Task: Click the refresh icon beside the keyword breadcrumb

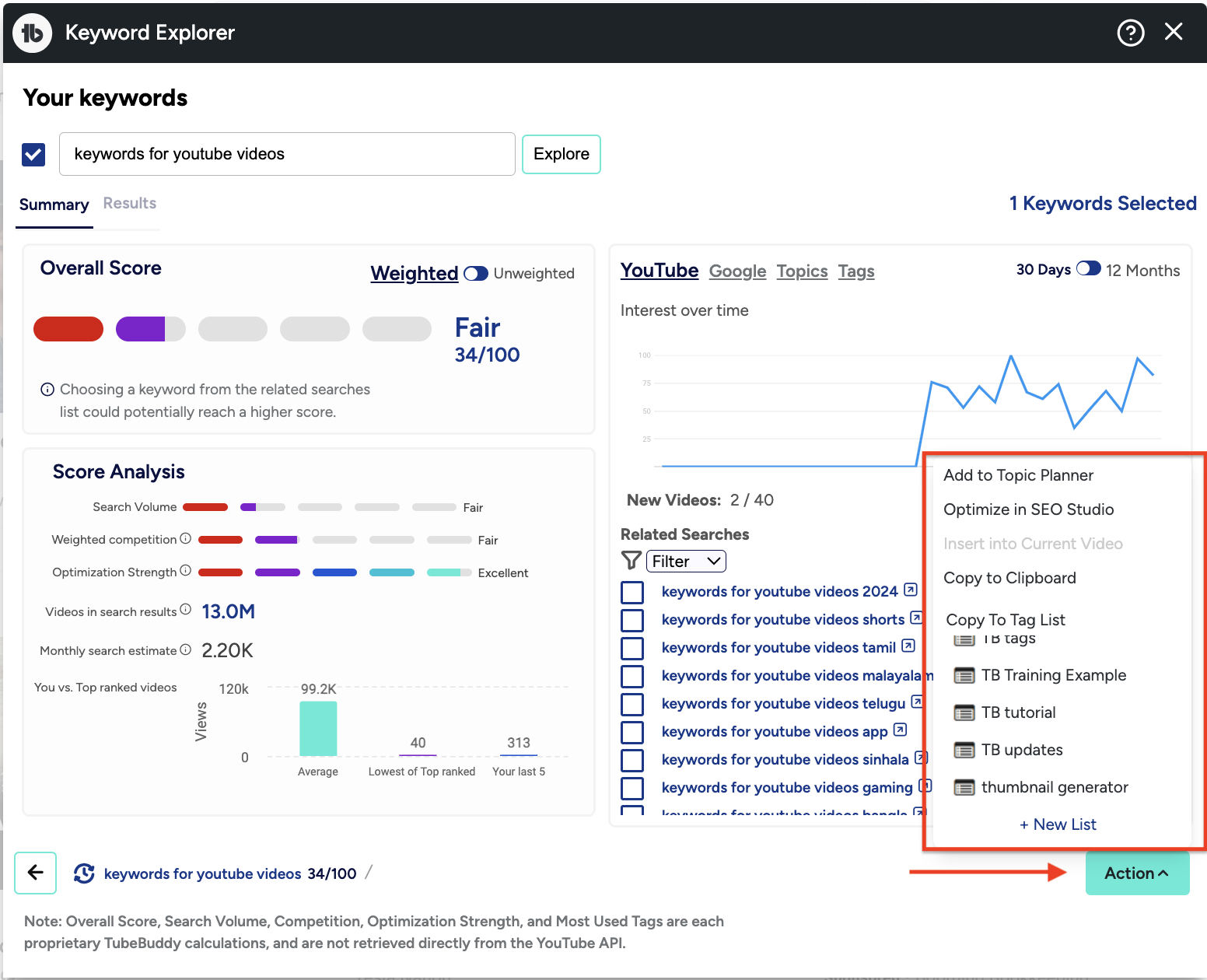Action: [84, 873]
